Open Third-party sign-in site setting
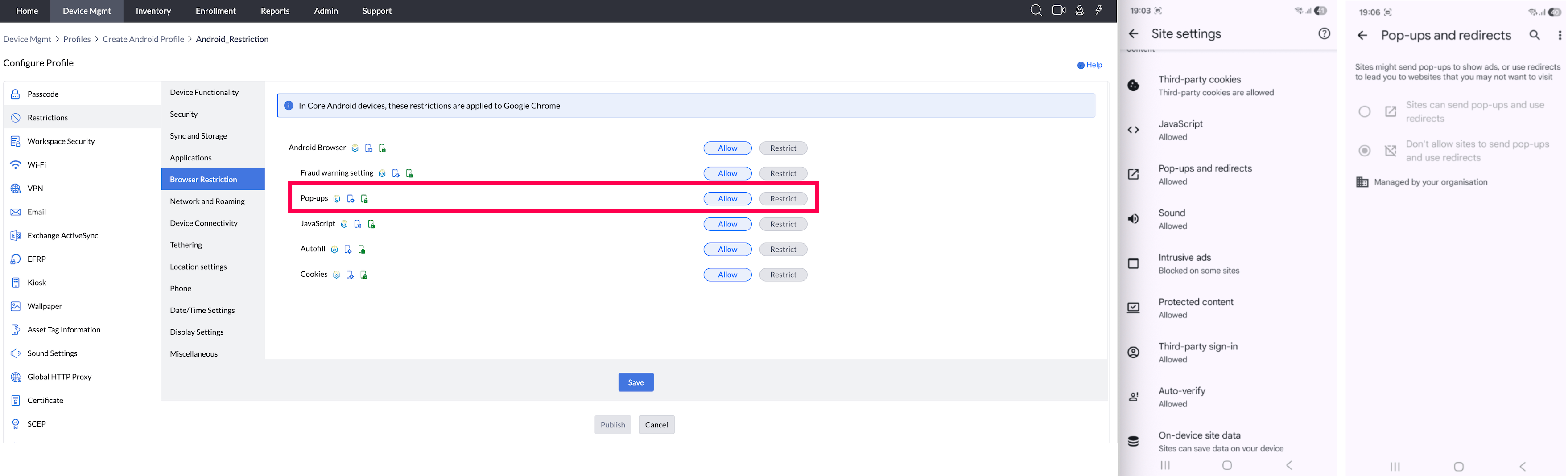Image resolution: width=1568 pixels, height=476 pixels. pyautogui.click(x=1227, y=353)
